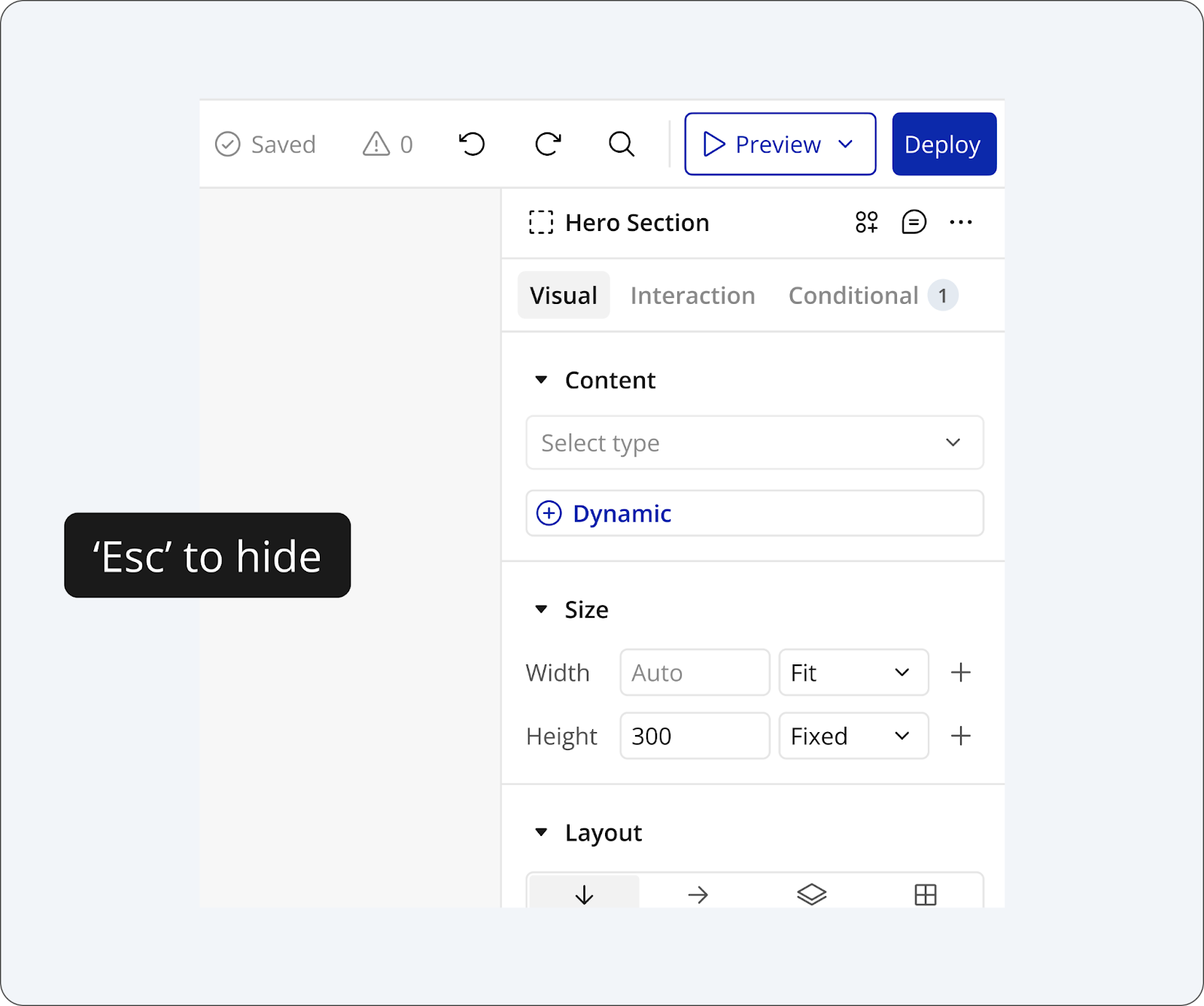This screenshot has height=1006, width=1204.
Task: Click the redo arrow icon
Action: click(x=548, y=144)
